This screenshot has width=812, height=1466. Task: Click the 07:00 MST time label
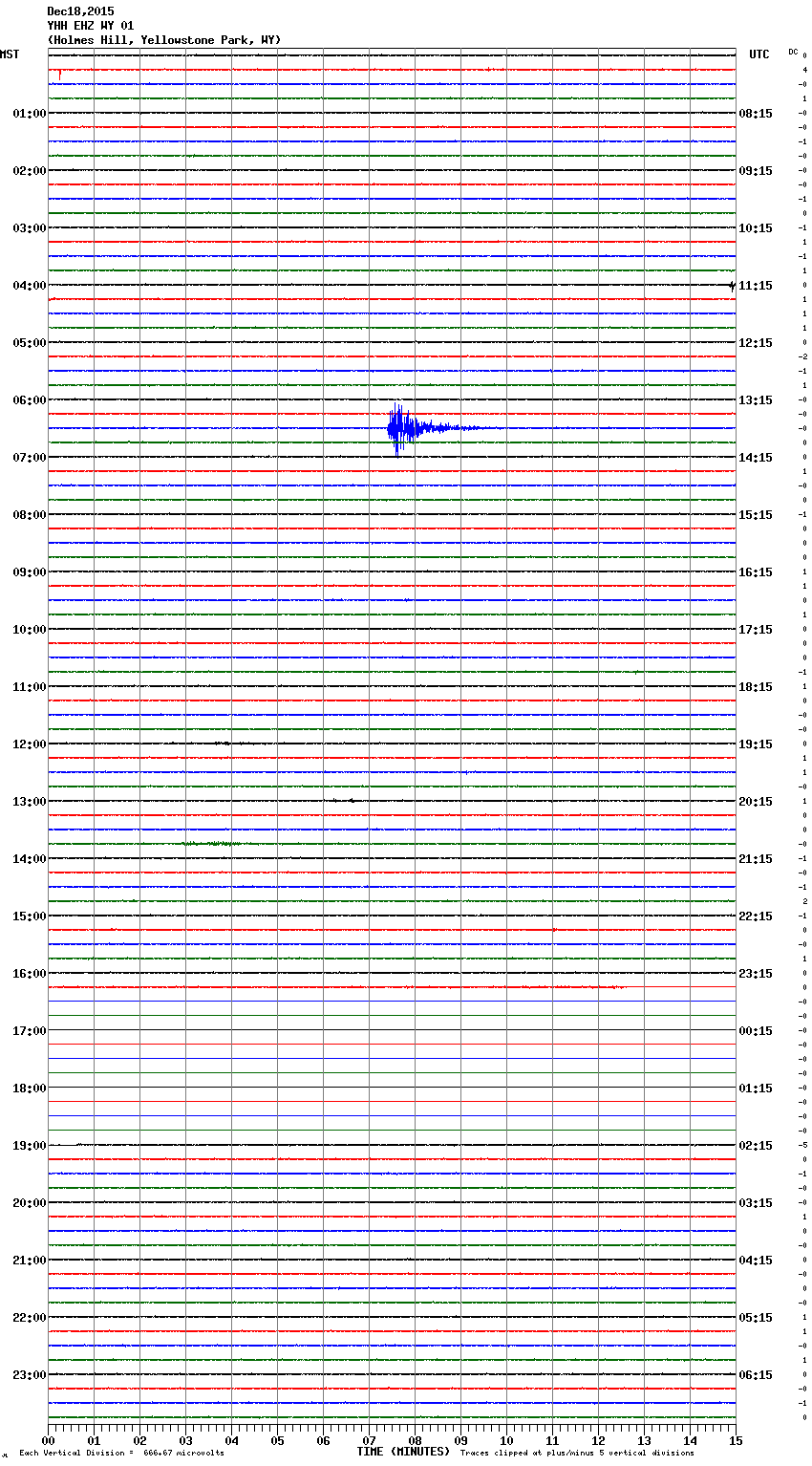click(x=29, y=458)
